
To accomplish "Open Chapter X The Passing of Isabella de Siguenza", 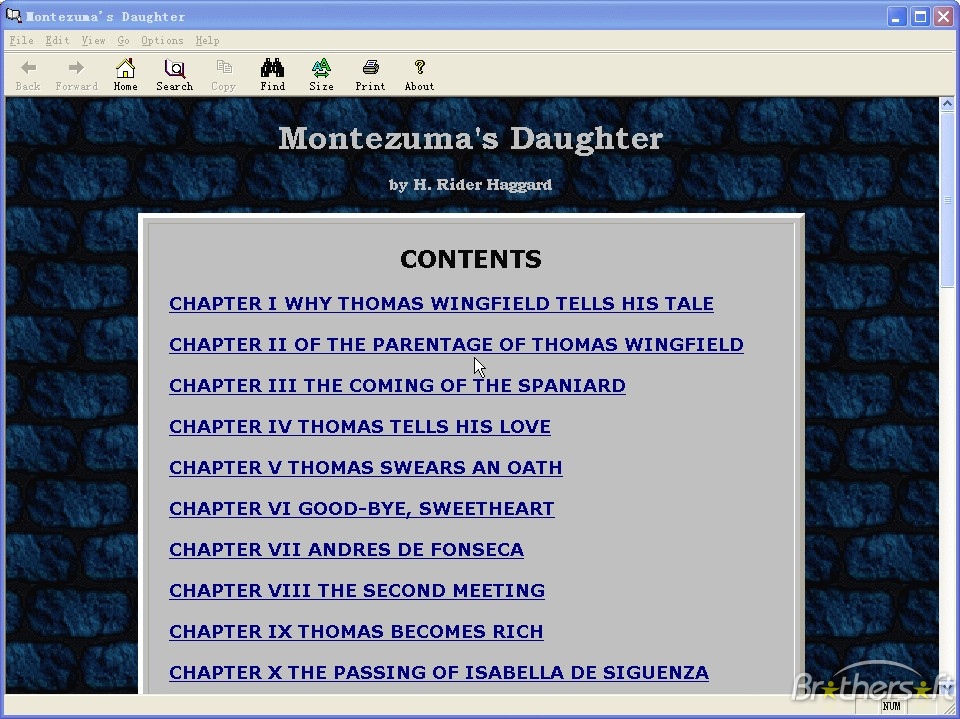I will (x=439, y=673).
